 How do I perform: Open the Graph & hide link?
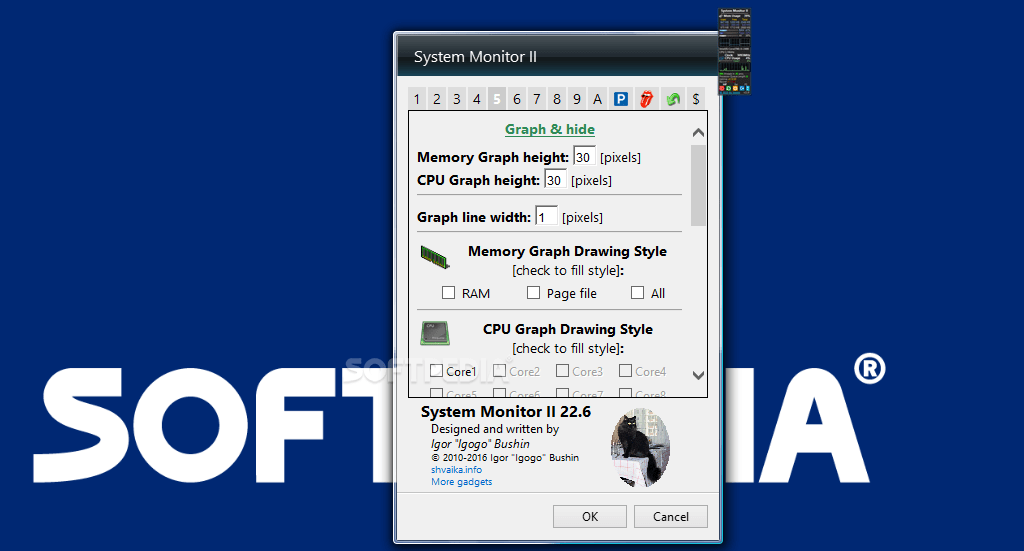coord(550,129)
